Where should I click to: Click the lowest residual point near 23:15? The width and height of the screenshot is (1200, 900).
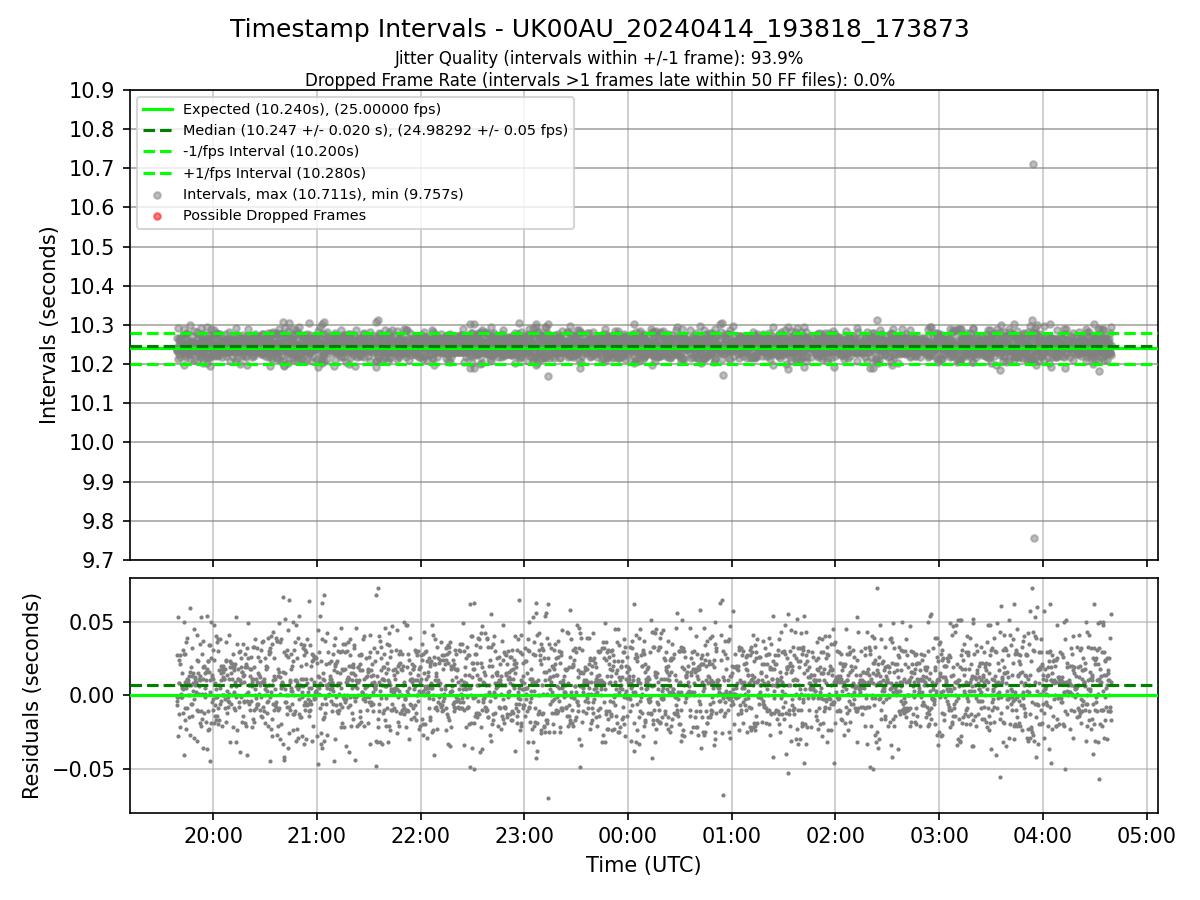(x=548, y=798)
